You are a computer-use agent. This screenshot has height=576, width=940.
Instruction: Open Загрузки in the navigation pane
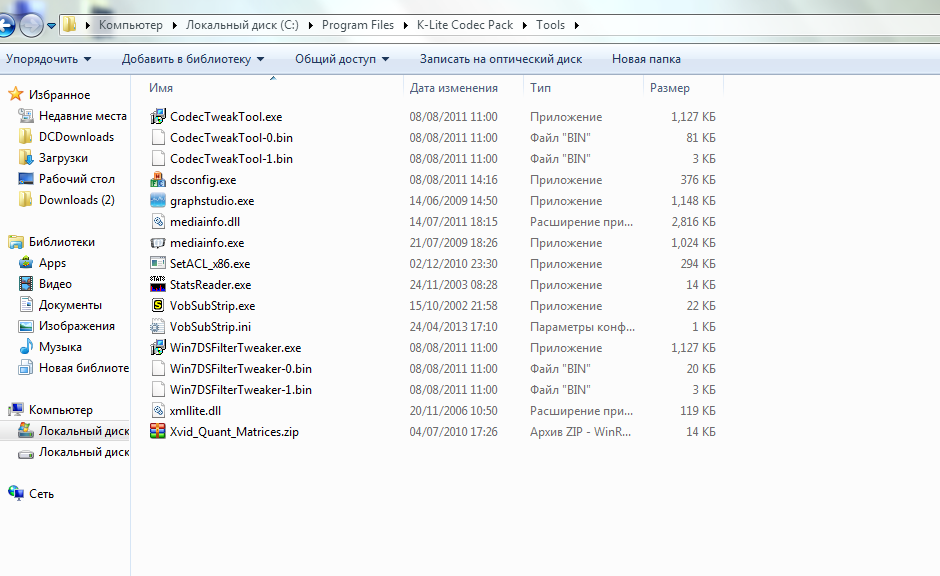point(63,158)
